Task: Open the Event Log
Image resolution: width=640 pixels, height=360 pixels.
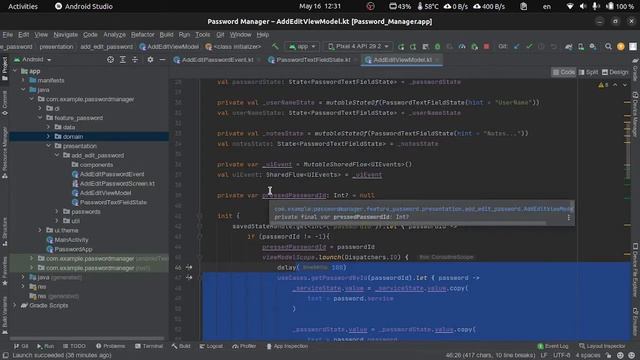Action: pyautogui.click(x=553, y=346)
